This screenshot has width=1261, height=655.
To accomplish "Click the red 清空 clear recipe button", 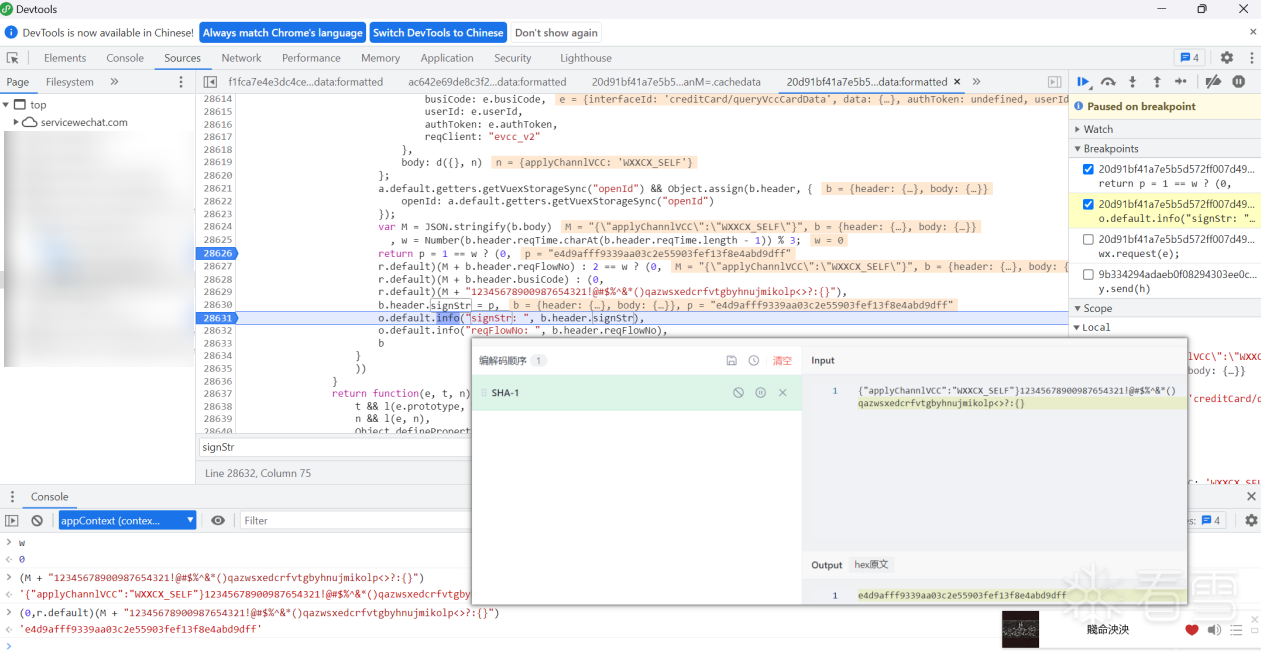I will (x=782, y=361).
